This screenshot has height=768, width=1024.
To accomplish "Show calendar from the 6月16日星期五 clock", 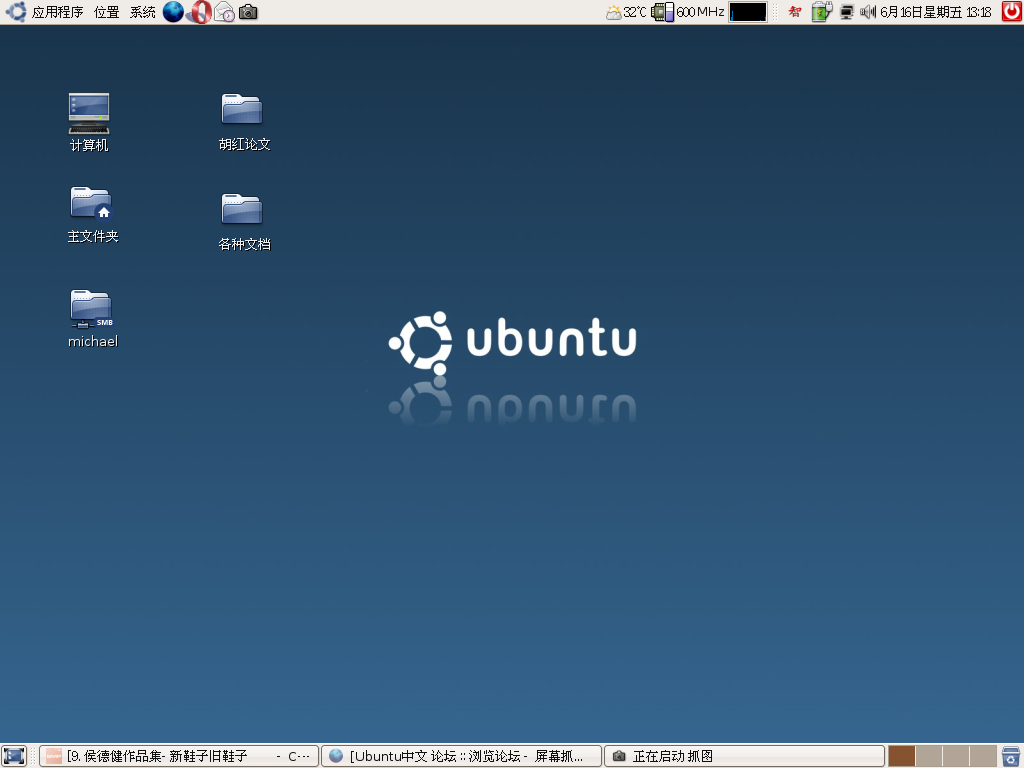I will tap(936, 12).
